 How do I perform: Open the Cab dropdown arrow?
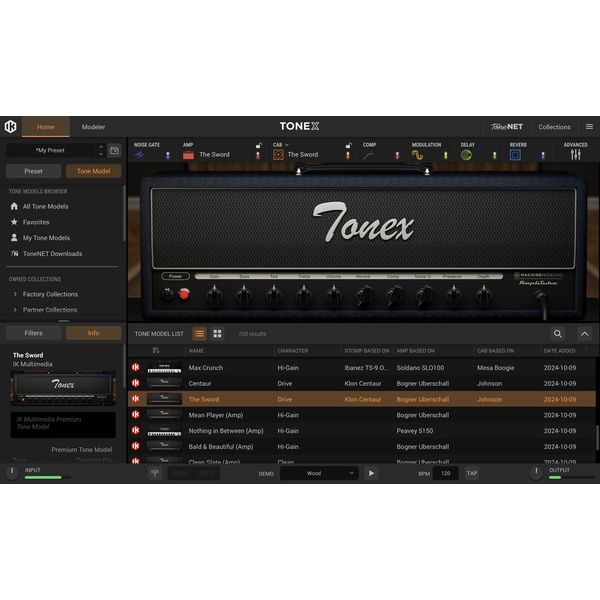(287, 145)
